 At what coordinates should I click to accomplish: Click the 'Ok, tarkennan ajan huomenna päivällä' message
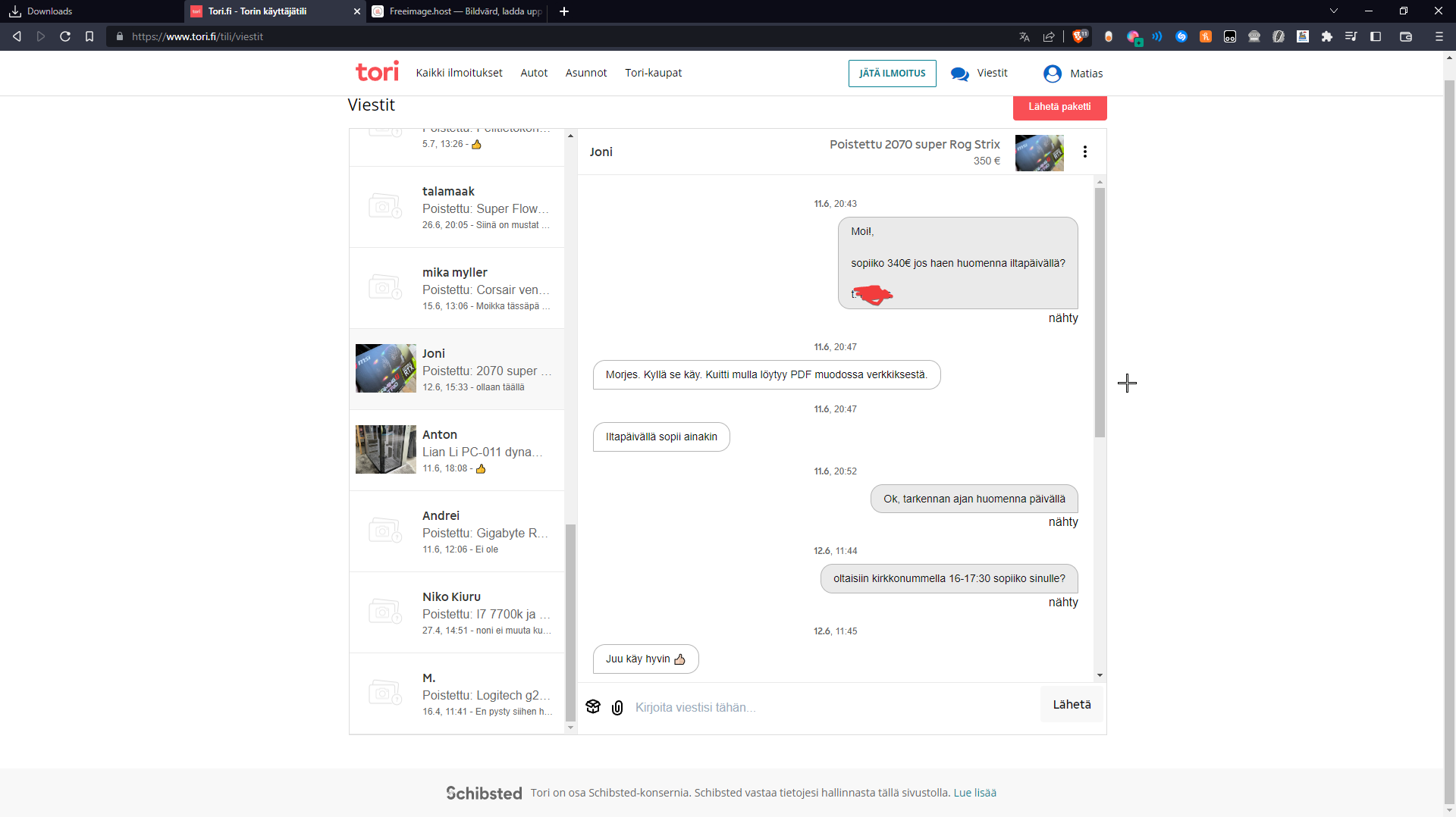[x=974, y=499]
